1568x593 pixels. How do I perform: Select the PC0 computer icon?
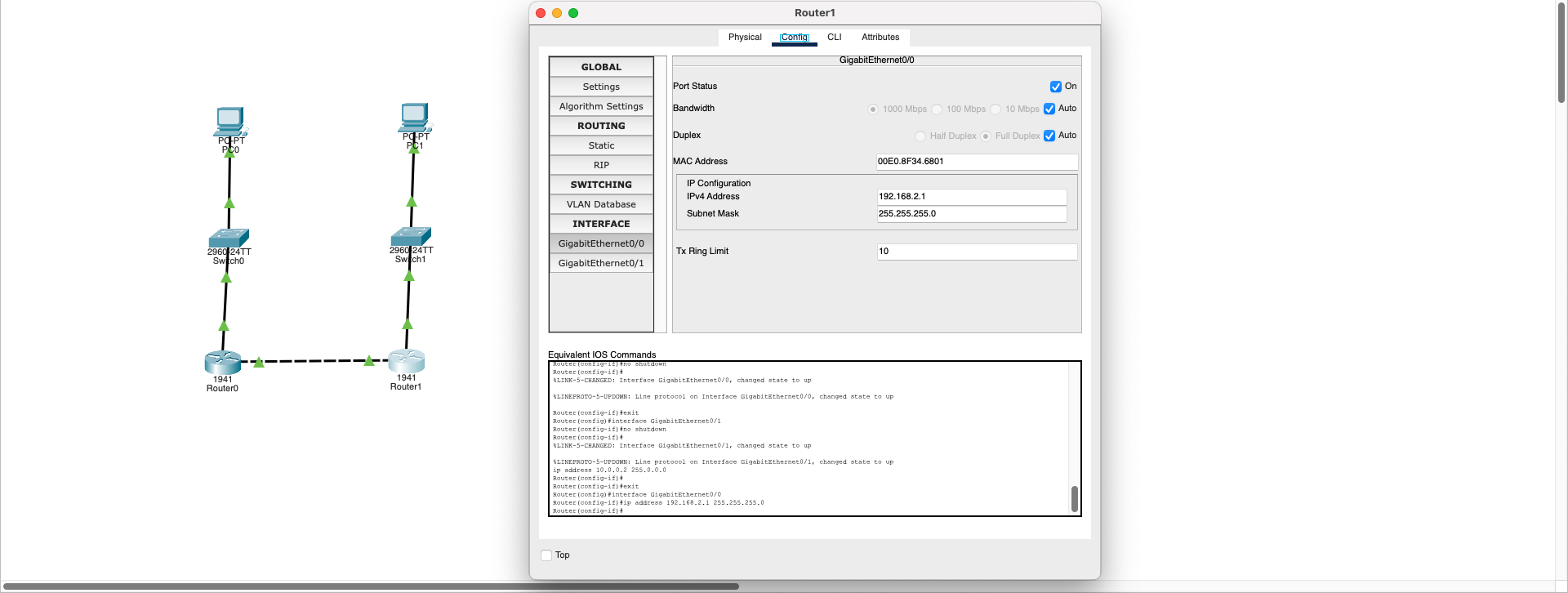pos(230,121)
